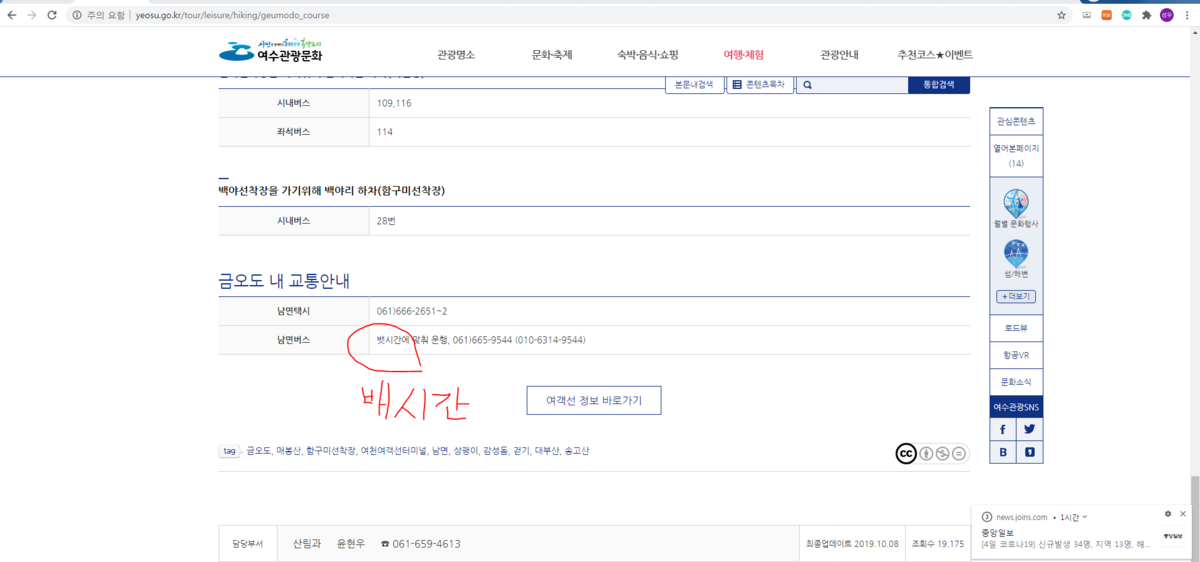Open the 여행·체험 menu
The height and width of the screenshot is (562, 1200).
(x=744, y=55)
